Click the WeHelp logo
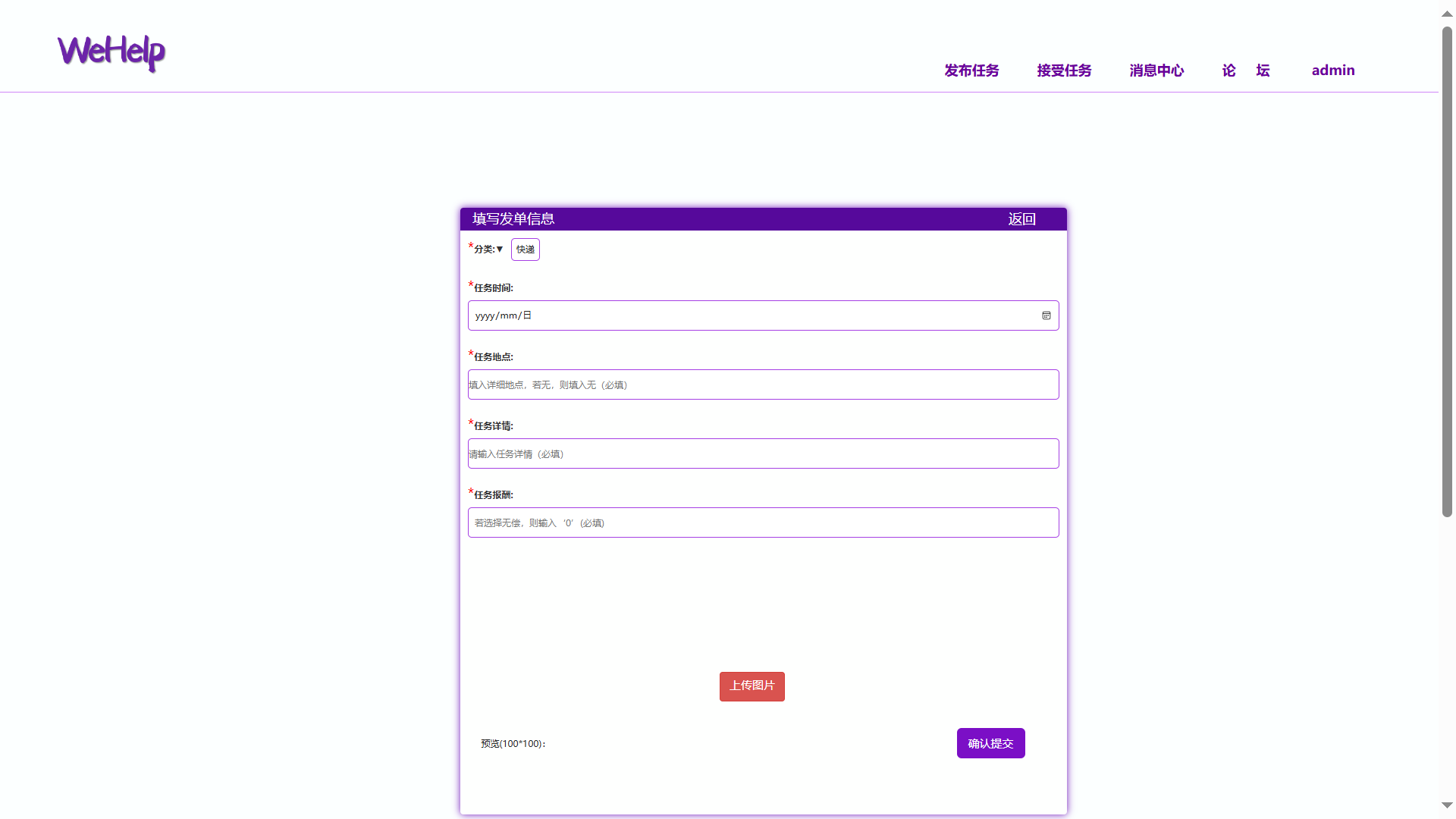1456x819 pixels. point(111,53)
